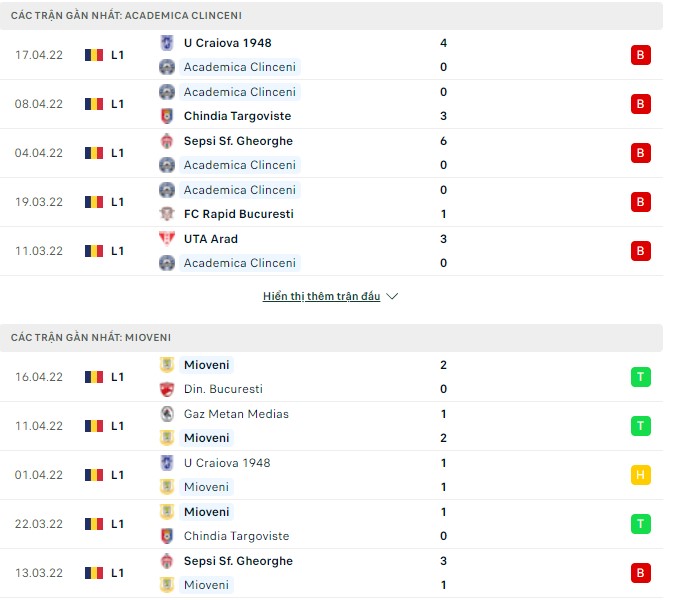
Task: Click the Gaz Metan Medias crest icon
Action: (167, 414)
